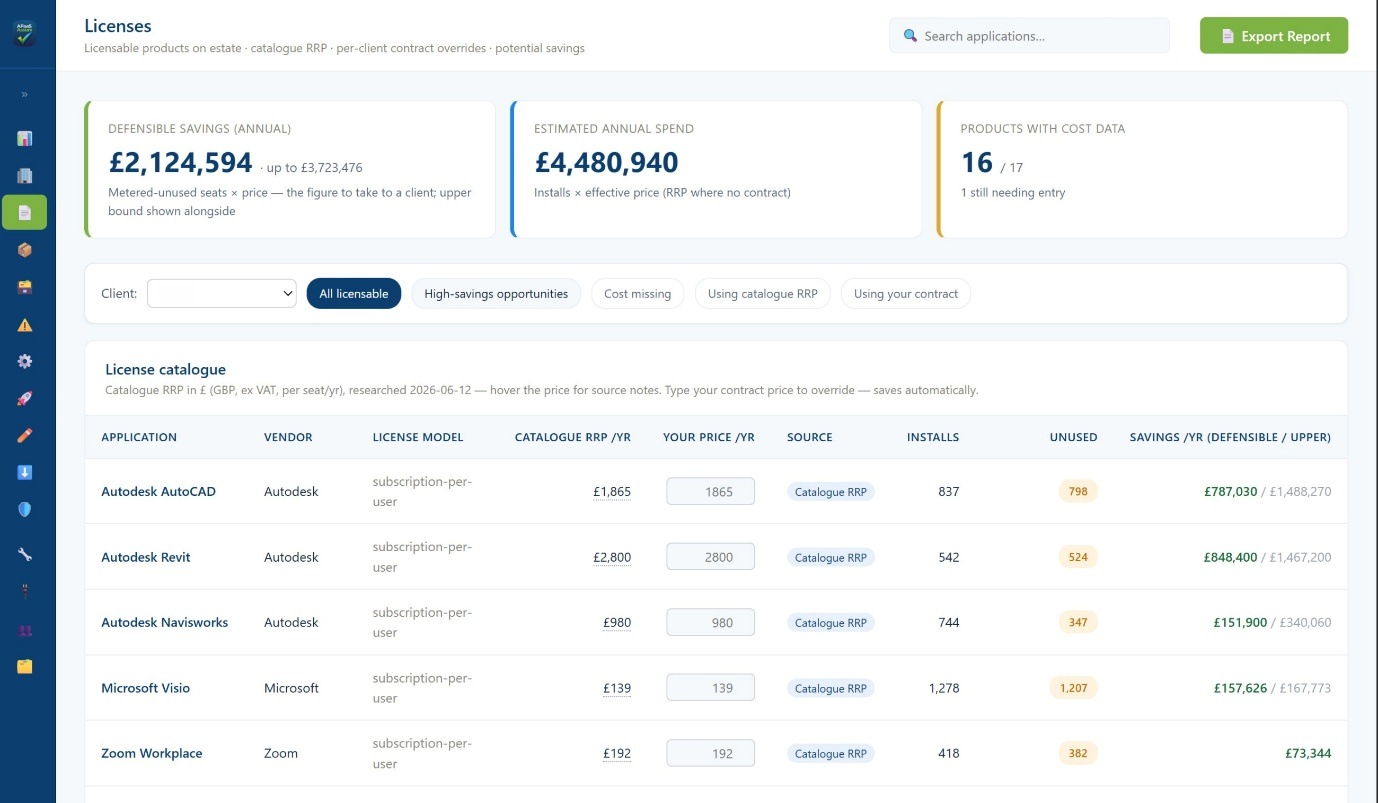Click the Application column header
The height and width of the screenshot is (803, 1378).
pos(139,437)
